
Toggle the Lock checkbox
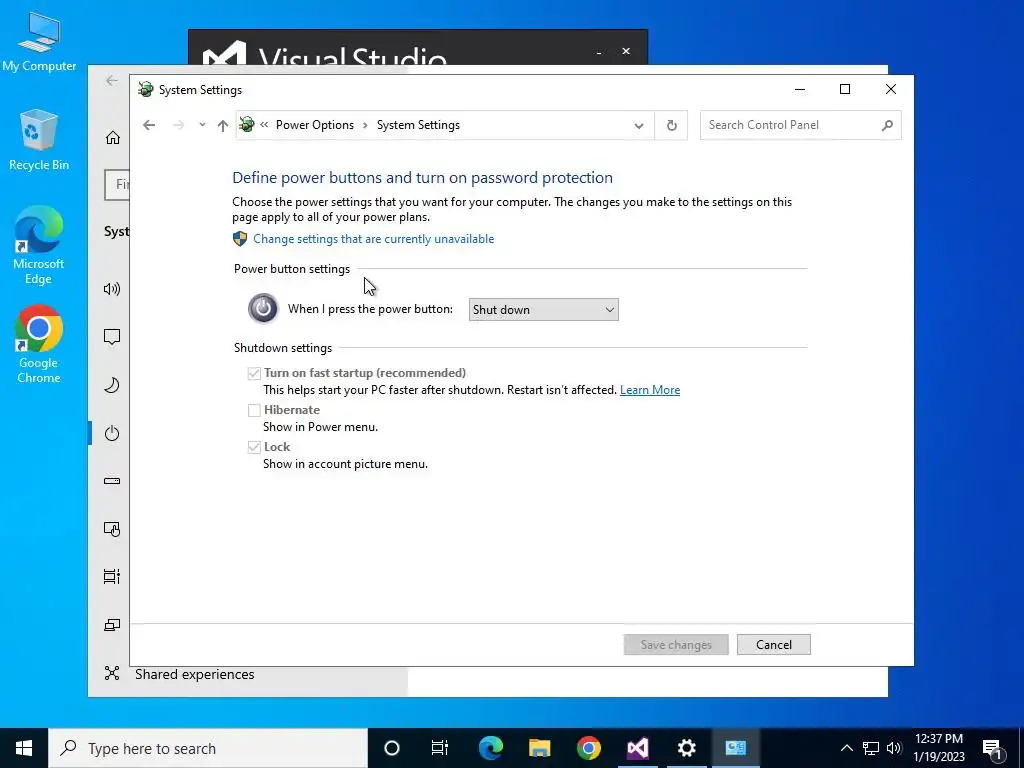click(254, 447)
